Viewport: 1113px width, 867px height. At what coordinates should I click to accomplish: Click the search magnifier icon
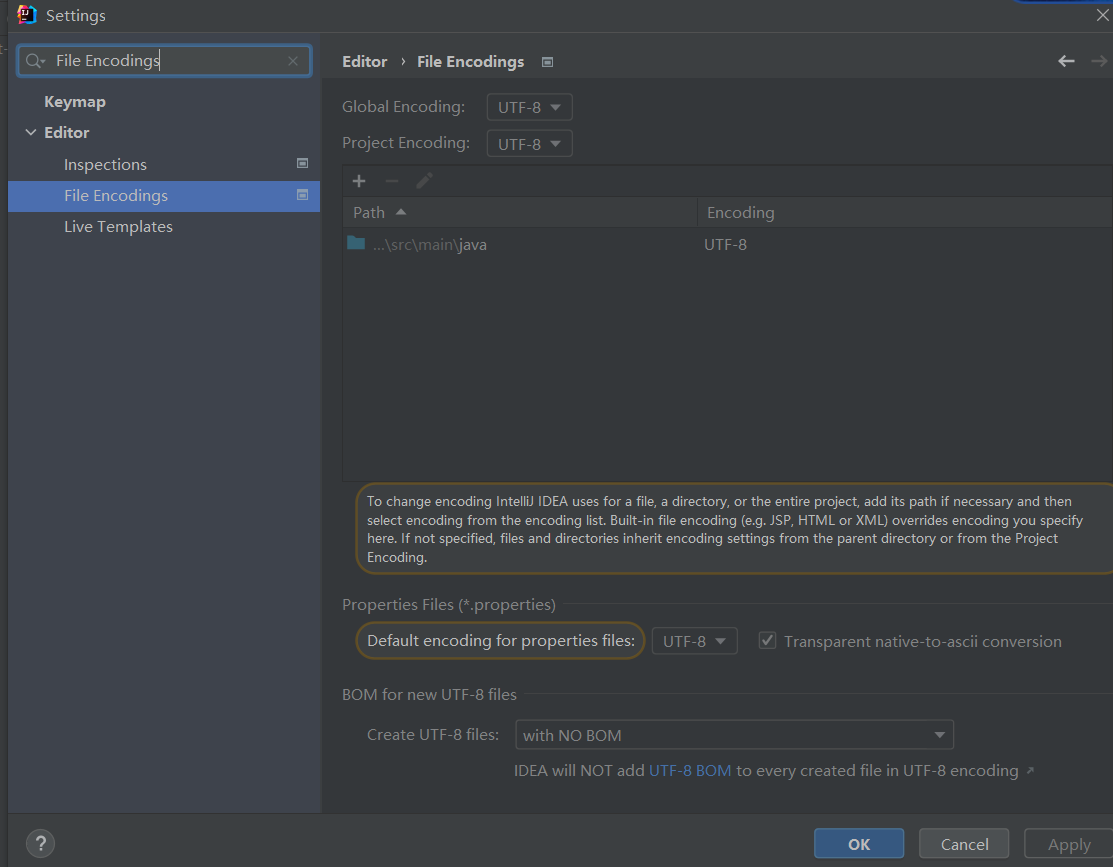[x=34, y=61]
